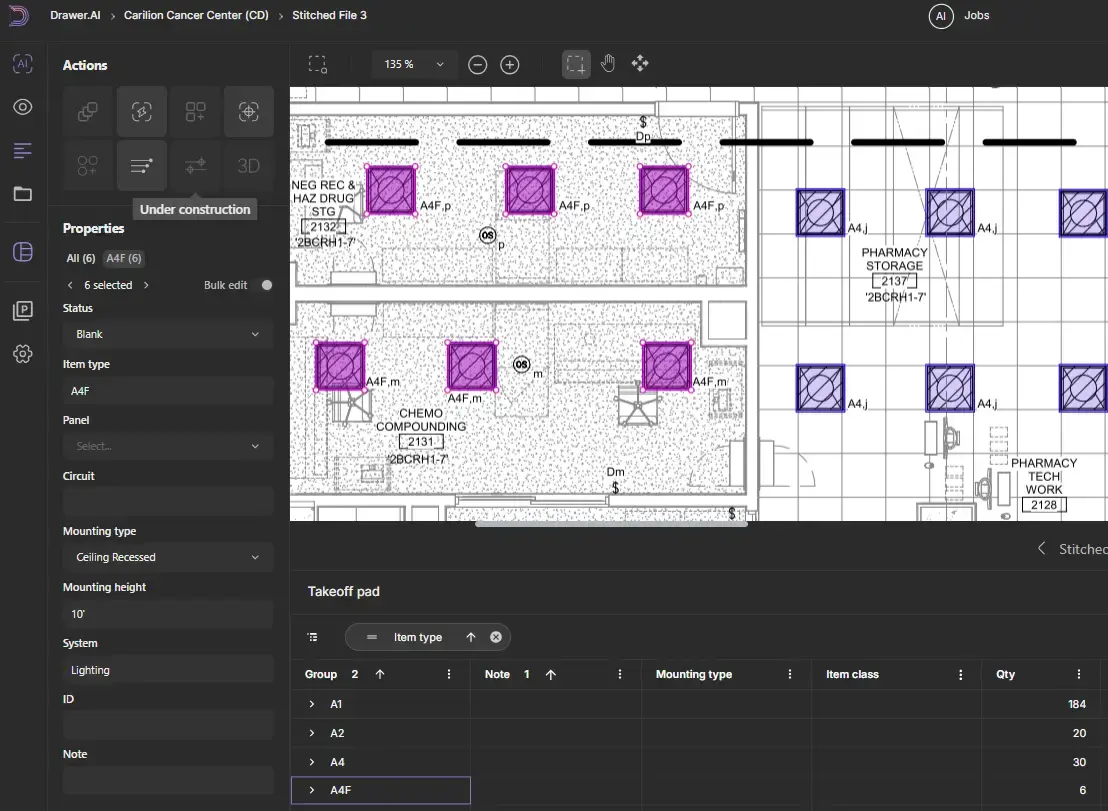Click the takeoff pad grouping list icon
Viewport: 1108px width, 811px height.
pyautogui.click(x=313, y=637)
